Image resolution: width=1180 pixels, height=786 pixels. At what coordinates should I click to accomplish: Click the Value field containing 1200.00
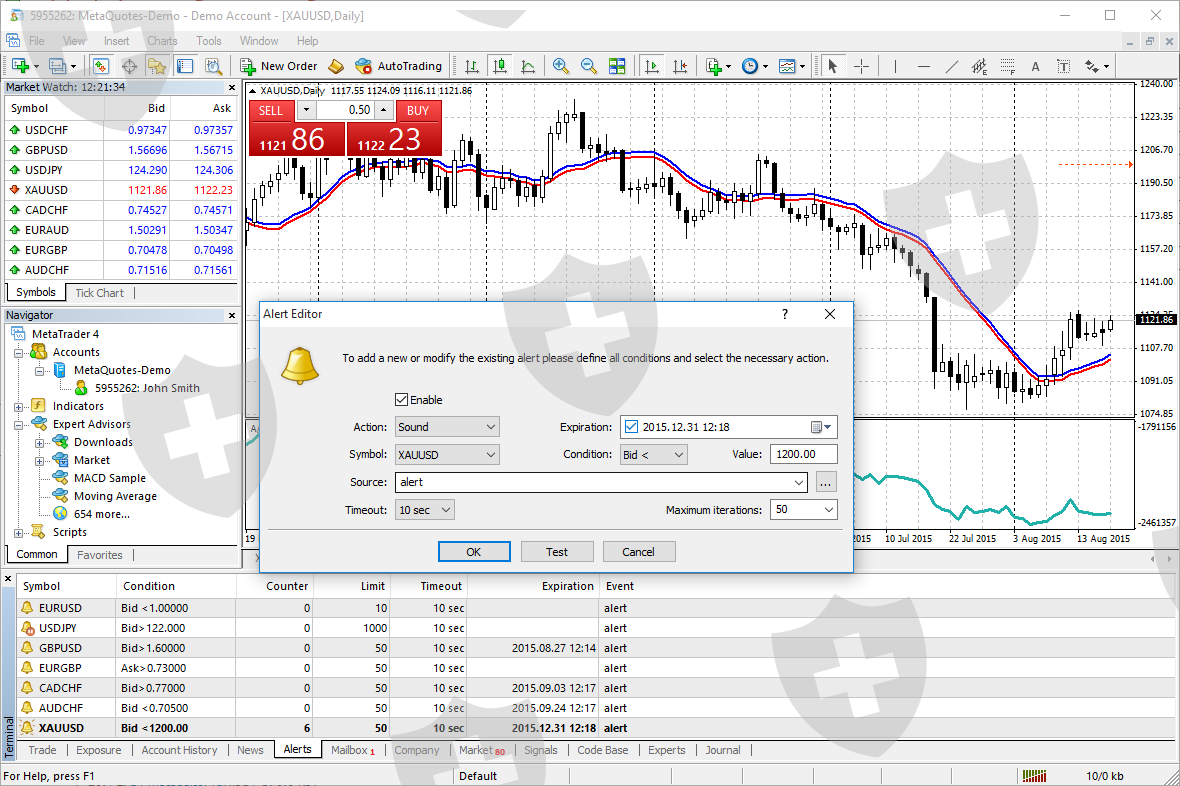click(x=803, y=454)
